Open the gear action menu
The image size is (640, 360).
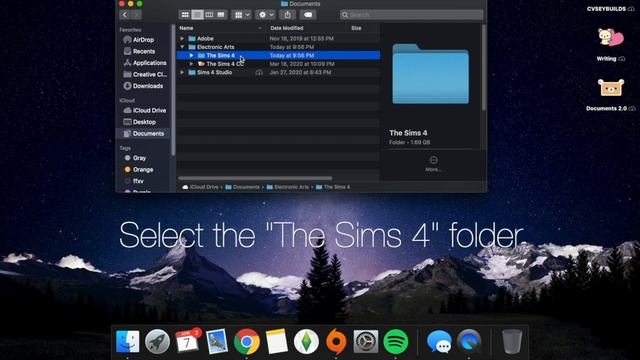pyautogui.click(x=265, y=15)
